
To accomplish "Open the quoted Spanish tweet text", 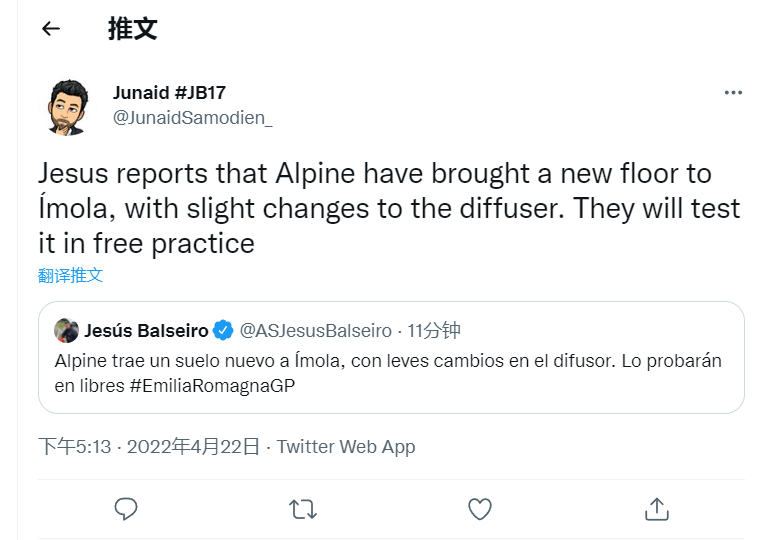I will [388, 361].
